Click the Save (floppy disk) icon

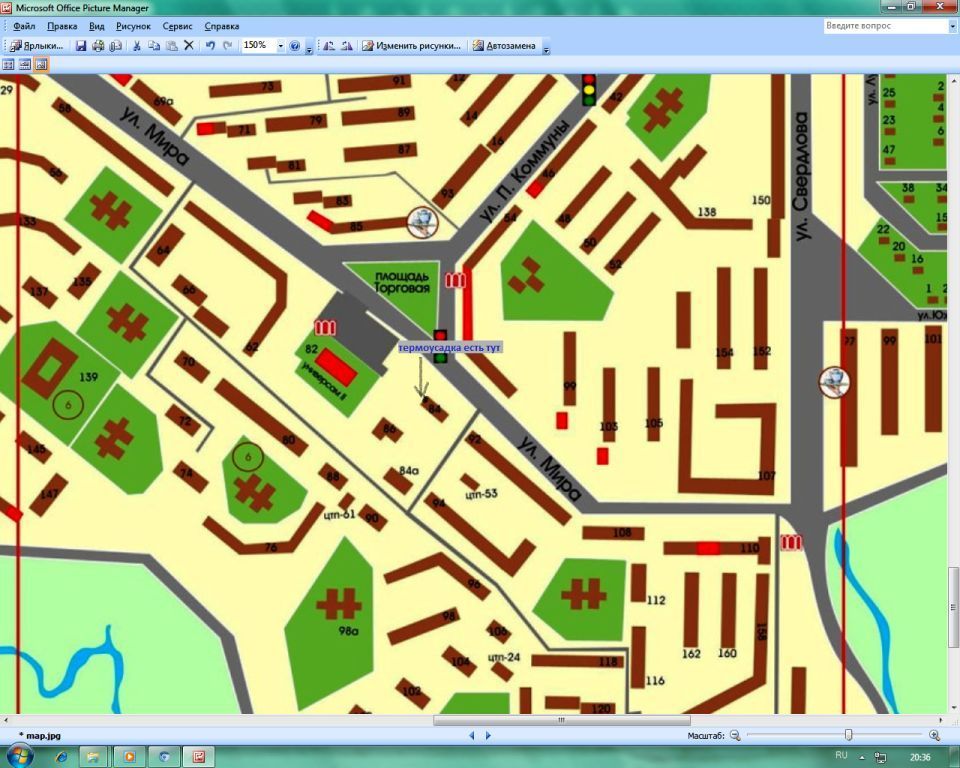point(81,46)
